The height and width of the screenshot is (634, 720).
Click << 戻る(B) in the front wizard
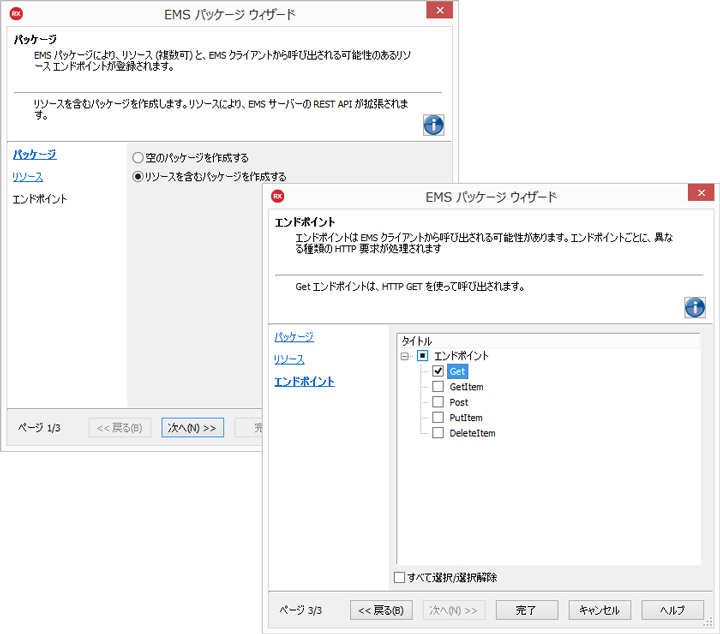click(x=381, y=610)
